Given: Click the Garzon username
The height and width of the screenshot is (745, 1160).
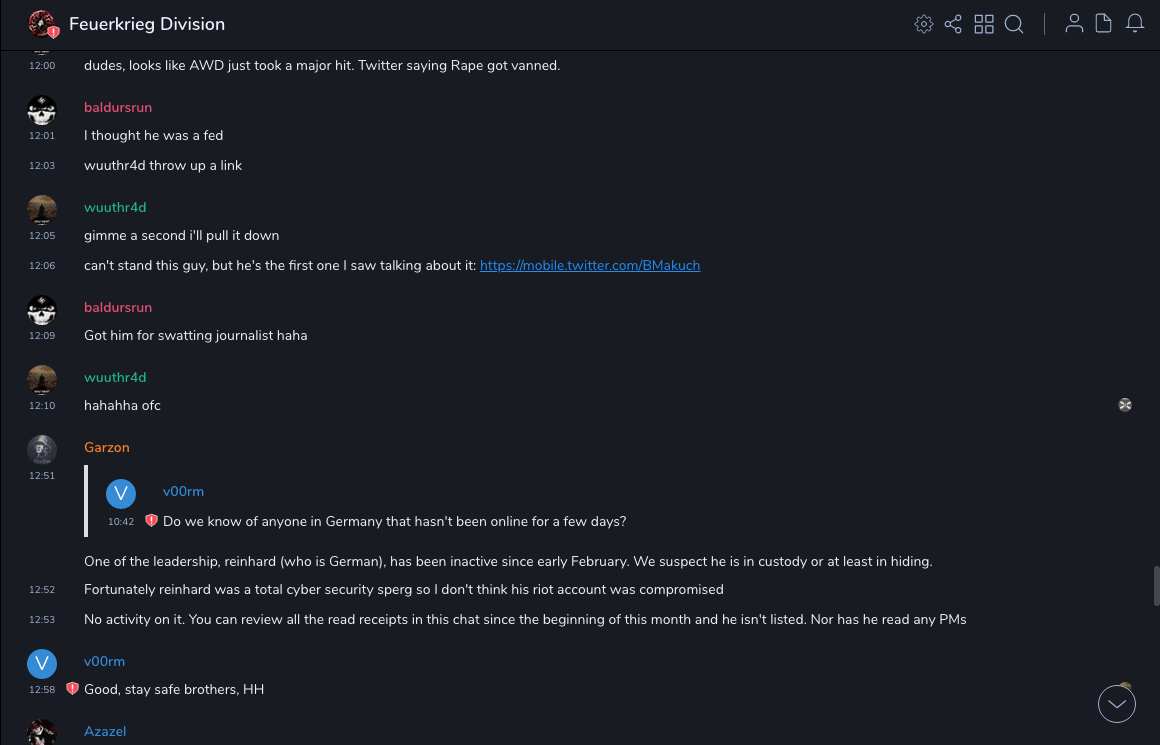Looking at the screenshot, I should tap(107, 447).
